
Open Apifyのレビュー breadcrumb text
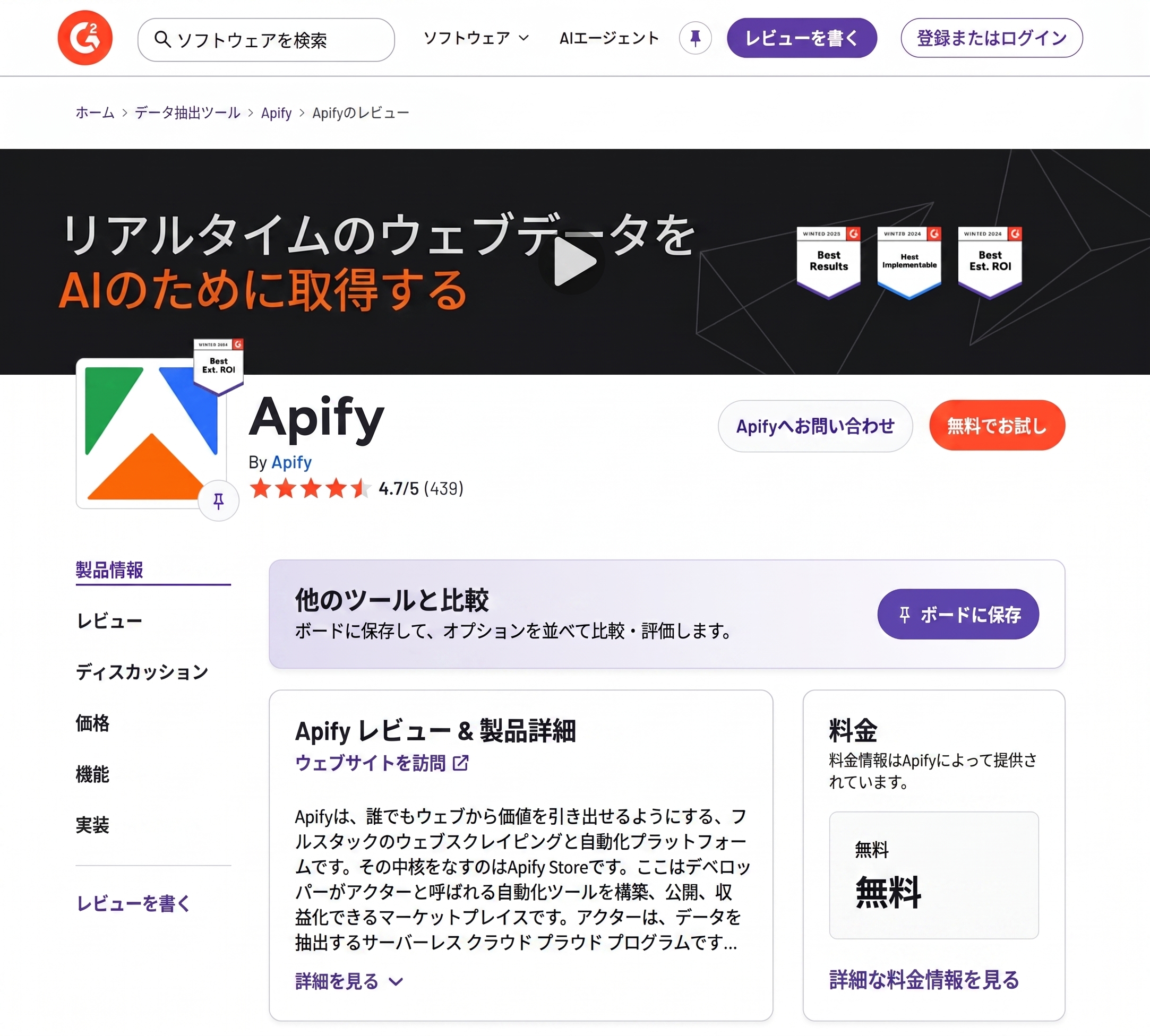[x=361, y=113]
